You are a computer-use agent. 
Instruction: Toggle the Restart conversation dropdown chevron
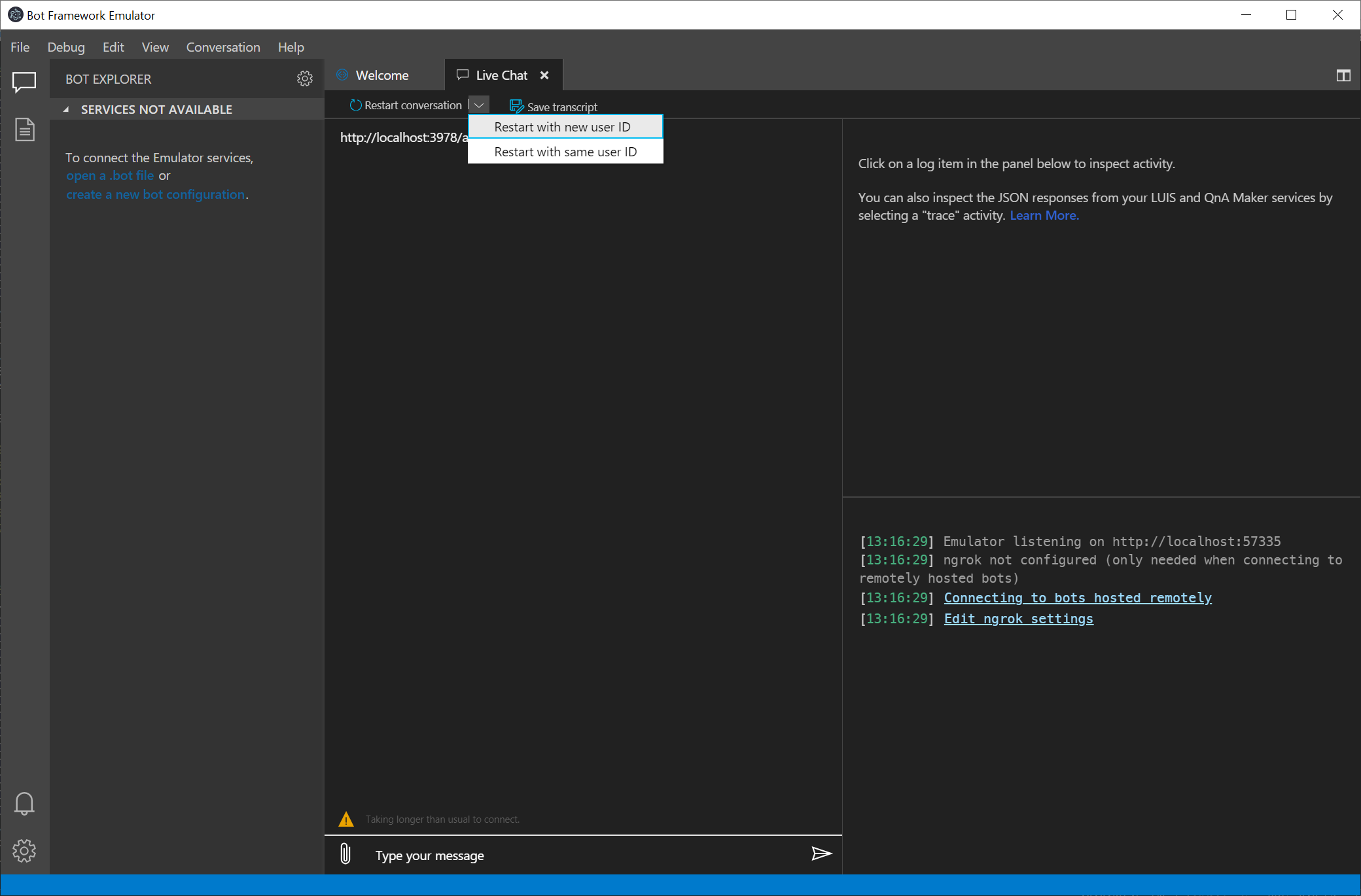pyautogui.click(x=479, y=105)
